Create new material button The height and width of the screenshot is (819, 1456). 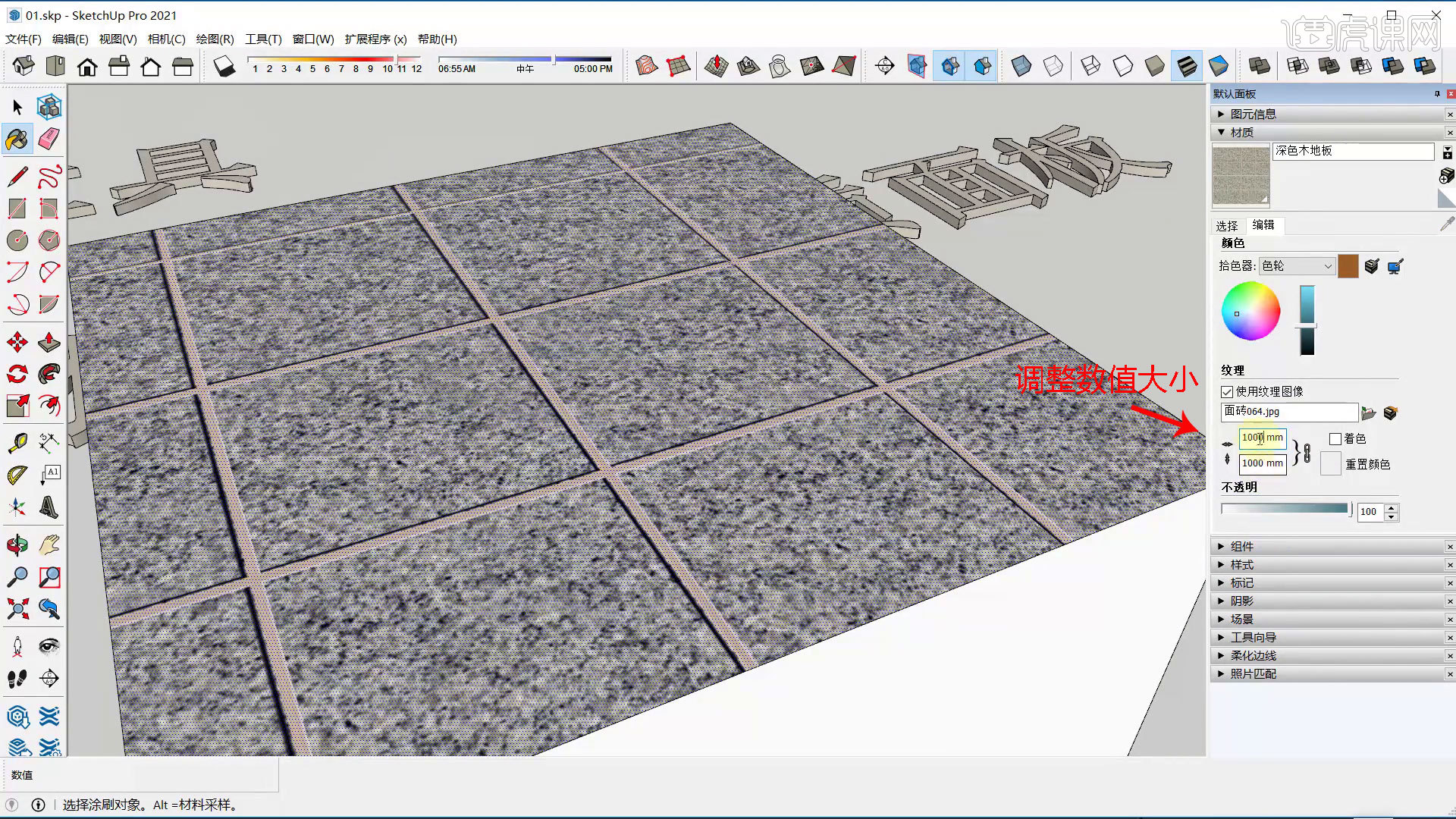pos(1447,176)
